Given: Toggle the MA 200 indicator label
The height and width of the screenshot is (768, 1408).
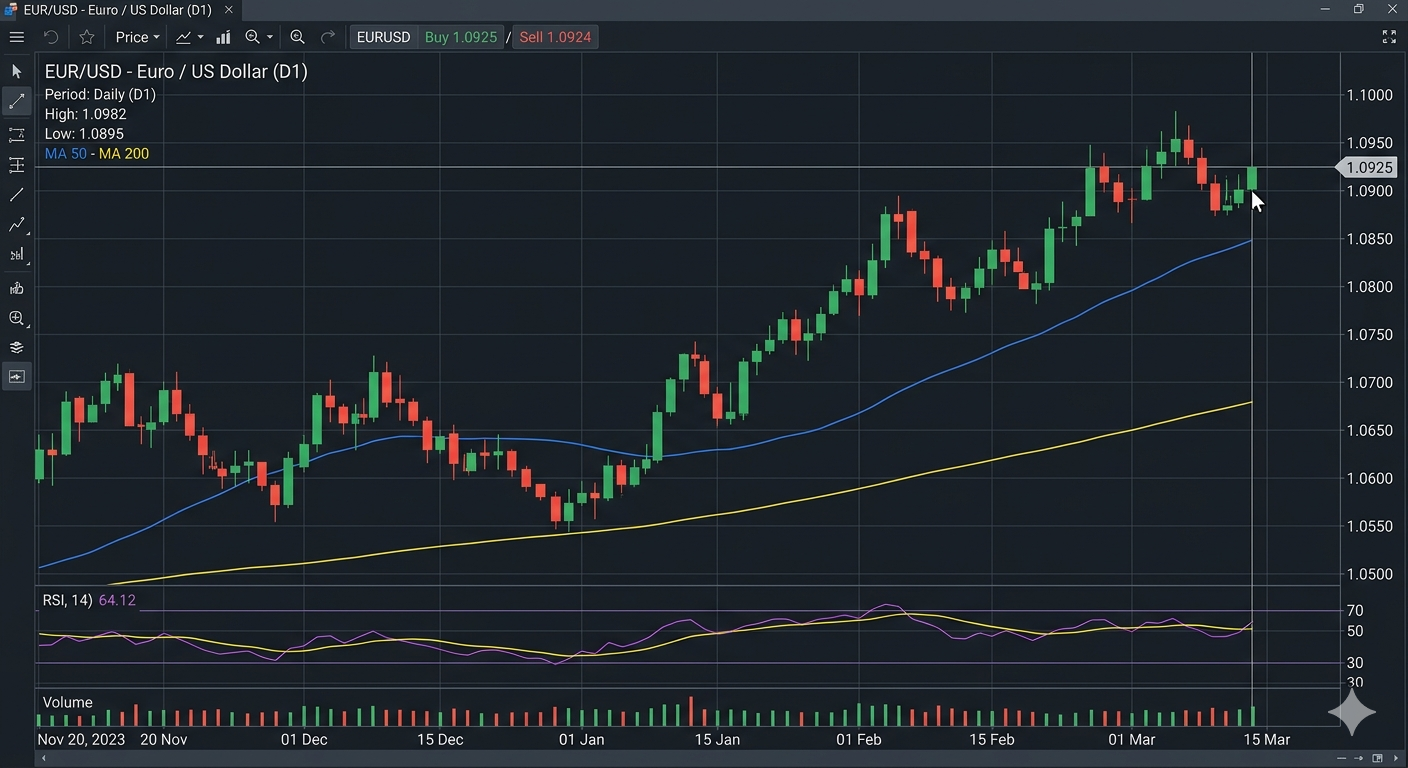Looking at the screenshot, I should click(x=124, y=154).
